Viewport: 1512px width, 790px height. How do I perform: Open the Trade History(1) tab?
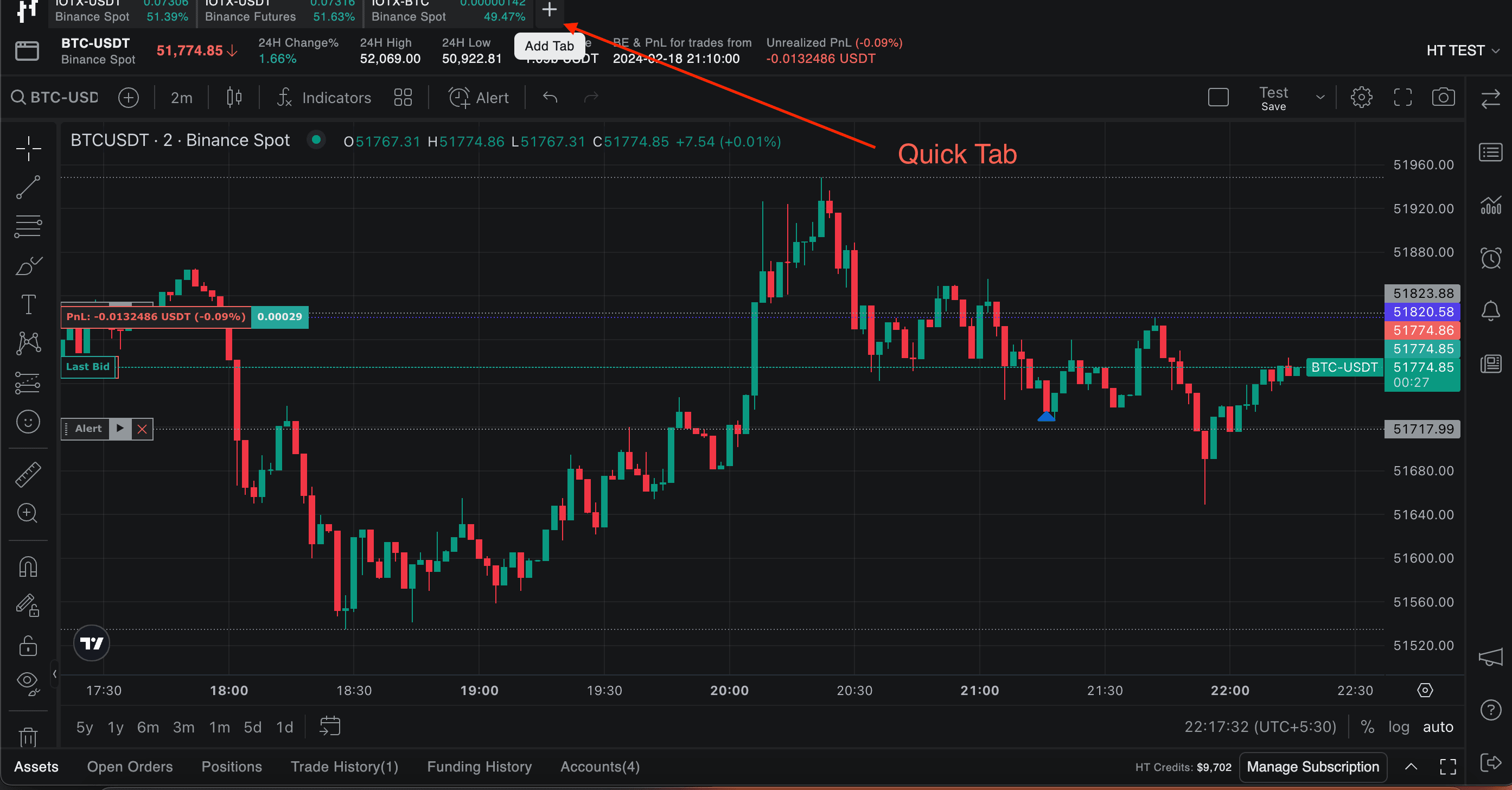[344, 767]
